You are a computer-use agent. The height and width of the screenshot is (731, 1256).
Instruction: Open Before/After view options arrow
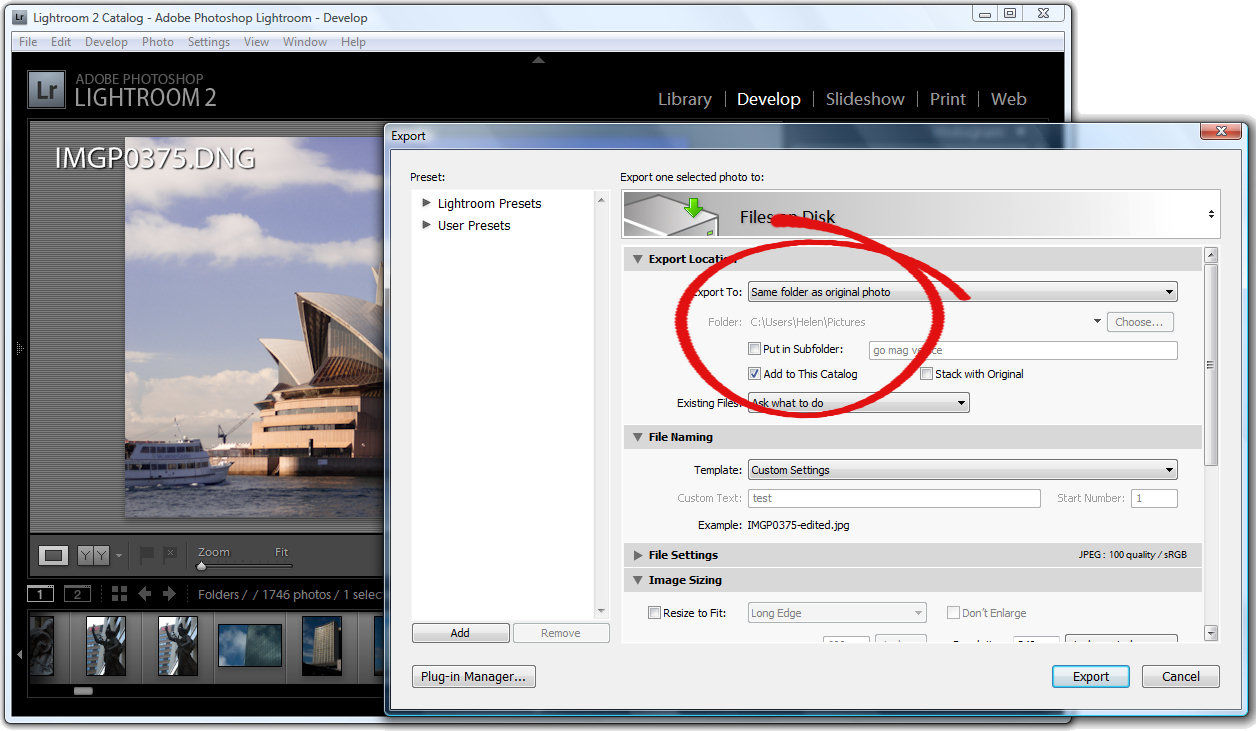pos(118,556)
